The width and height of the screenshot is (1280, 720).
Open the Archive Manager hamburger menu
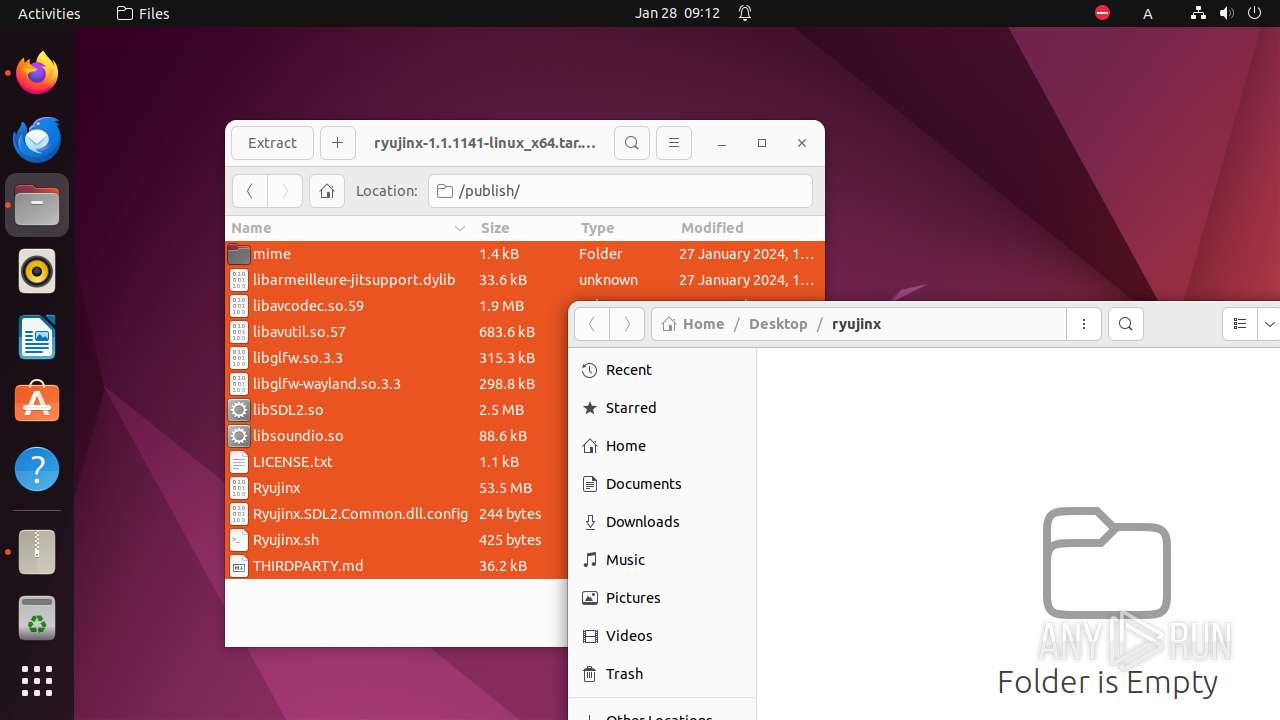[x=674, y=143]
